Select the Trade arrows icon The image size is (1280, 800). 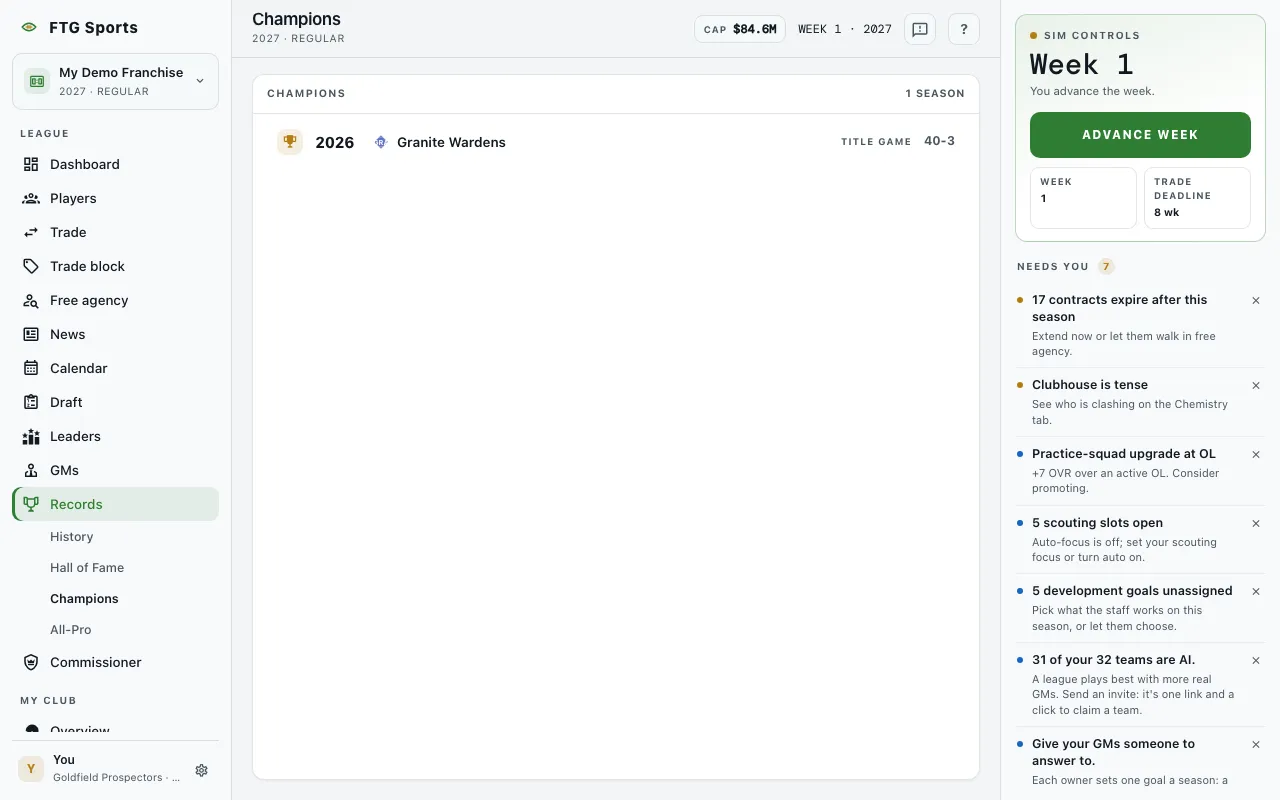tap(31, 232)
